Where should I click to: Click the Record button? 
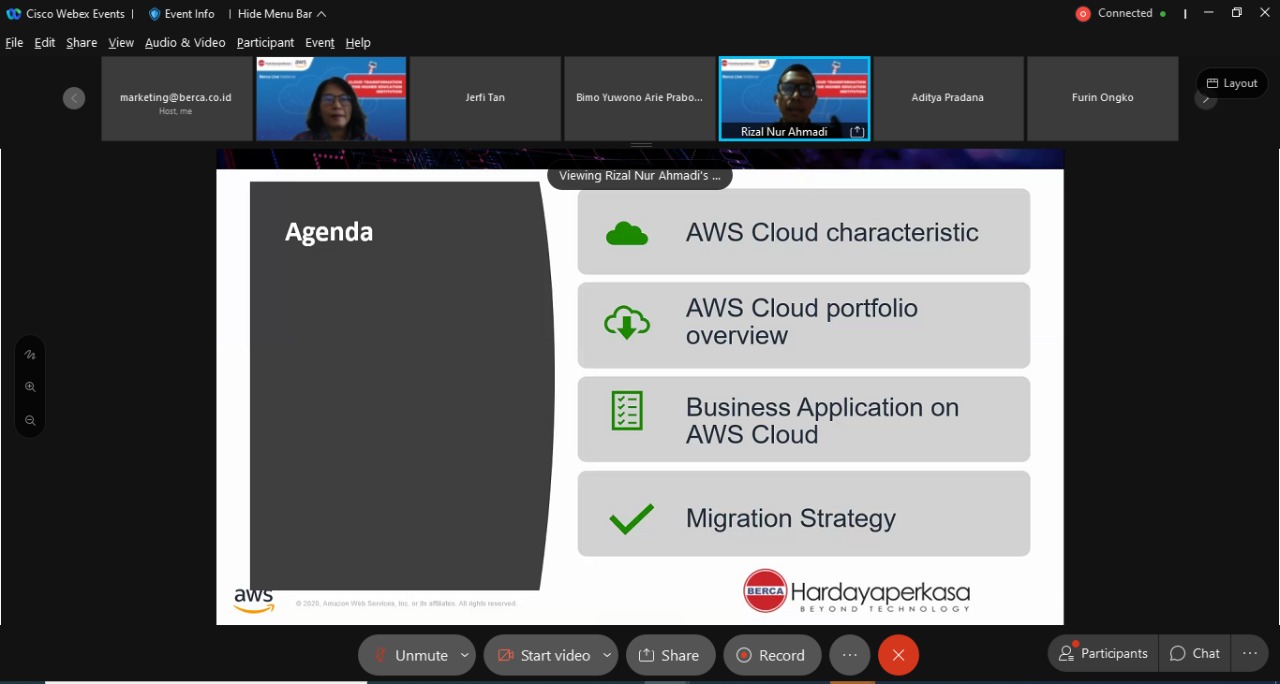pos(772,655)
